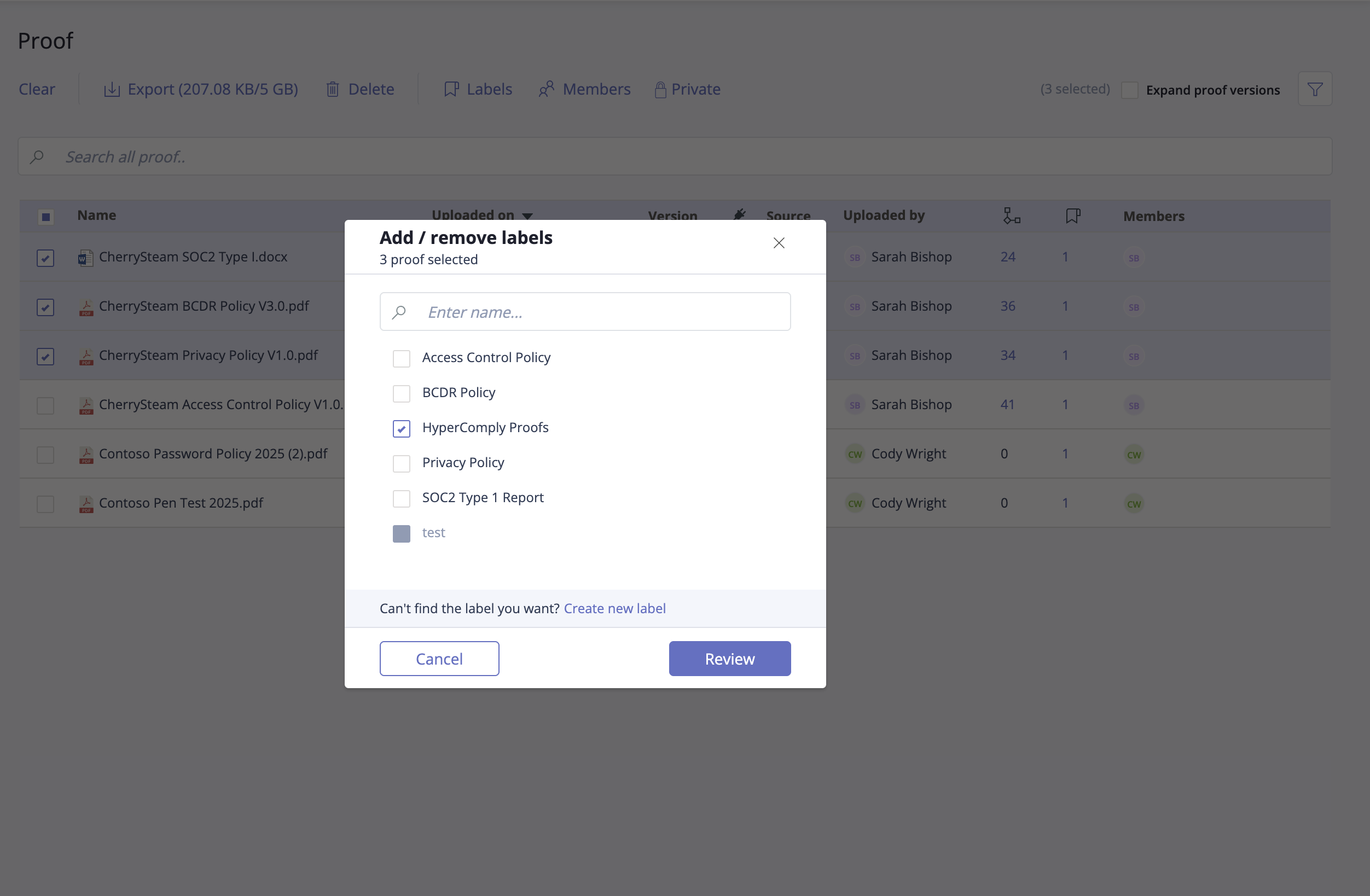This screenshot has height=896, width=1370.
Task: Uncheck the HyperComply Proofs label
Action: [401, 429]
